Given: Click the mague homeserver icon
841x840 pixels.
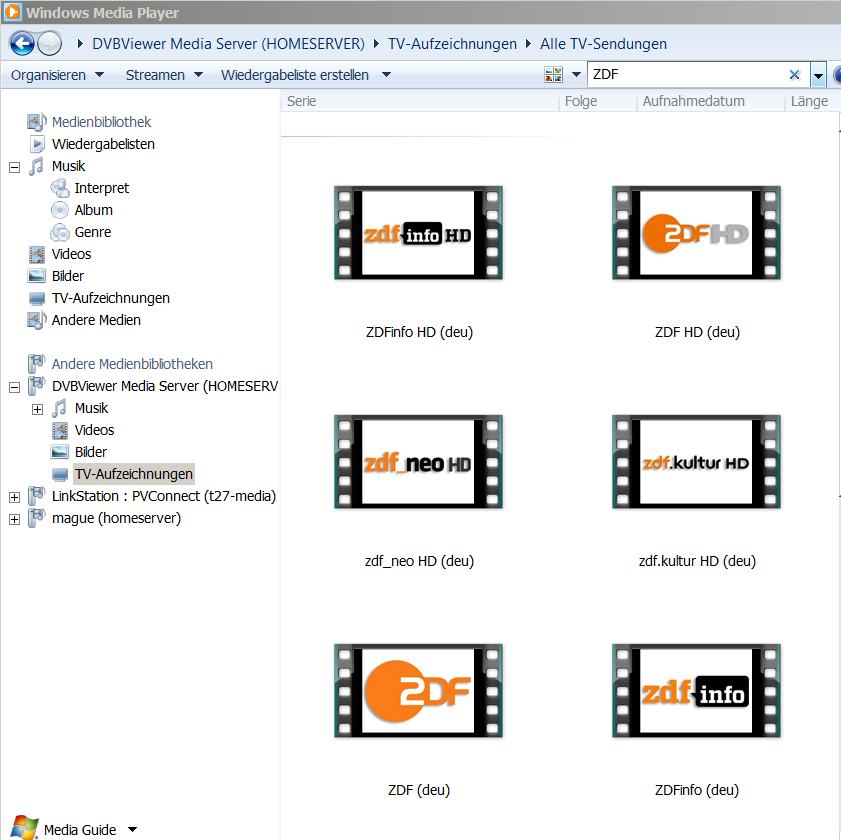Looking at the screenshot, I should (36, 518).
